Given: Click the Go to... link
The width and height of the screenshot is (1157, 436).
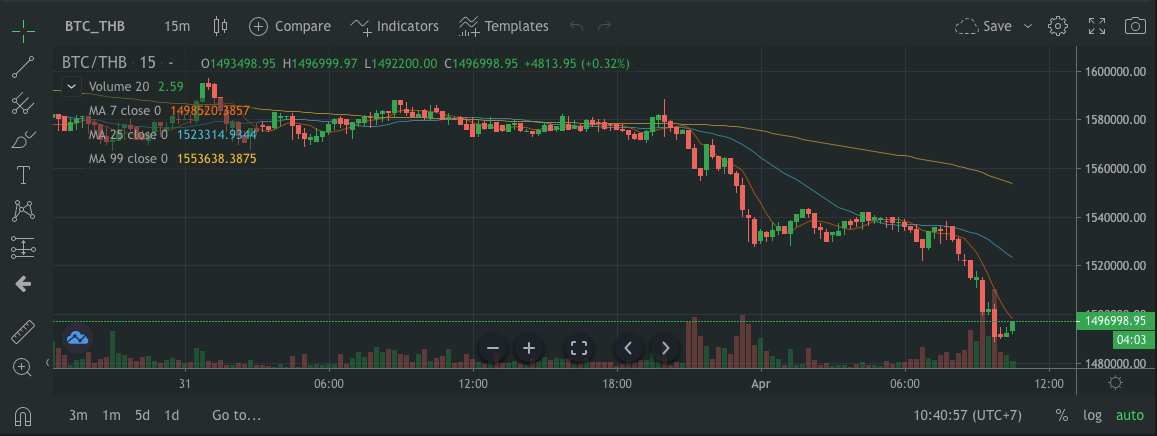Looking at the screenshot, I should 236,415.
